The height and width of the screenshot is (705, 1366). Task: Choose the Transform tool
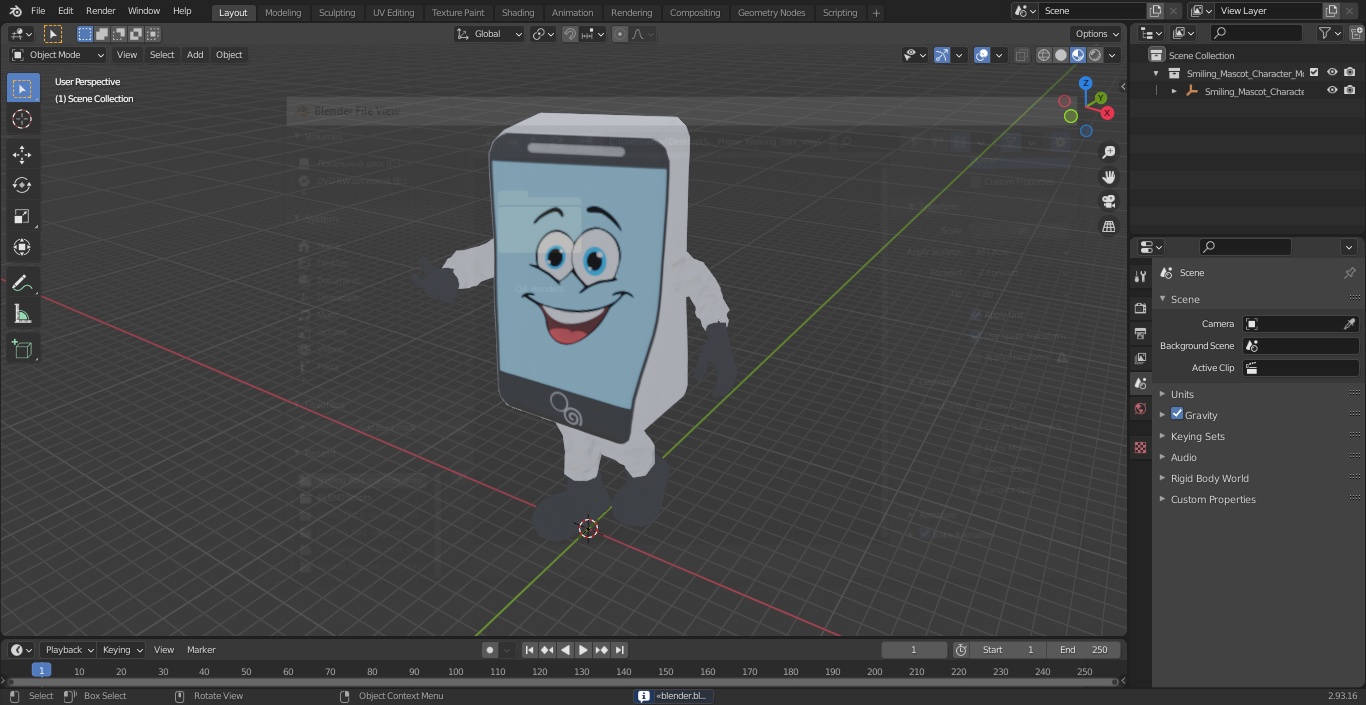coord(22,247)
